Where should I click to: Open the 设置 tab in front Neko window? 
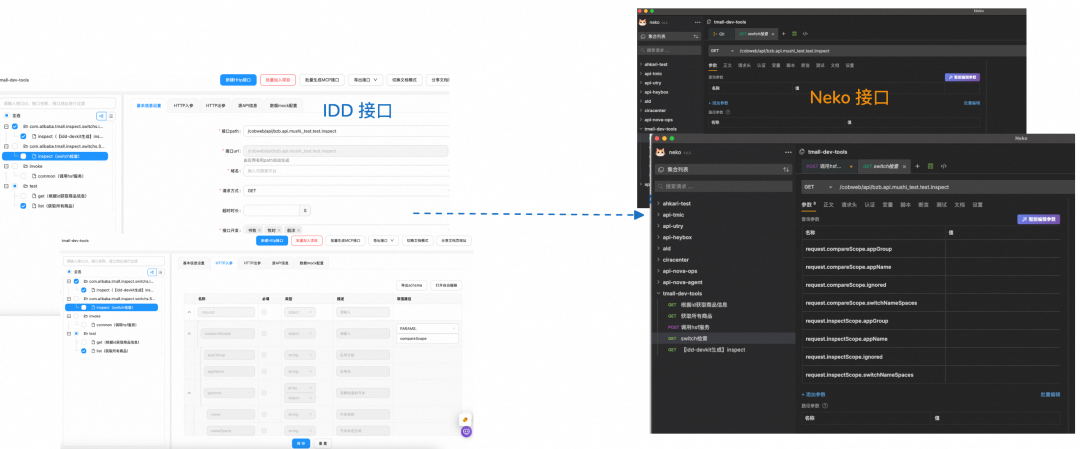point(977,205)
